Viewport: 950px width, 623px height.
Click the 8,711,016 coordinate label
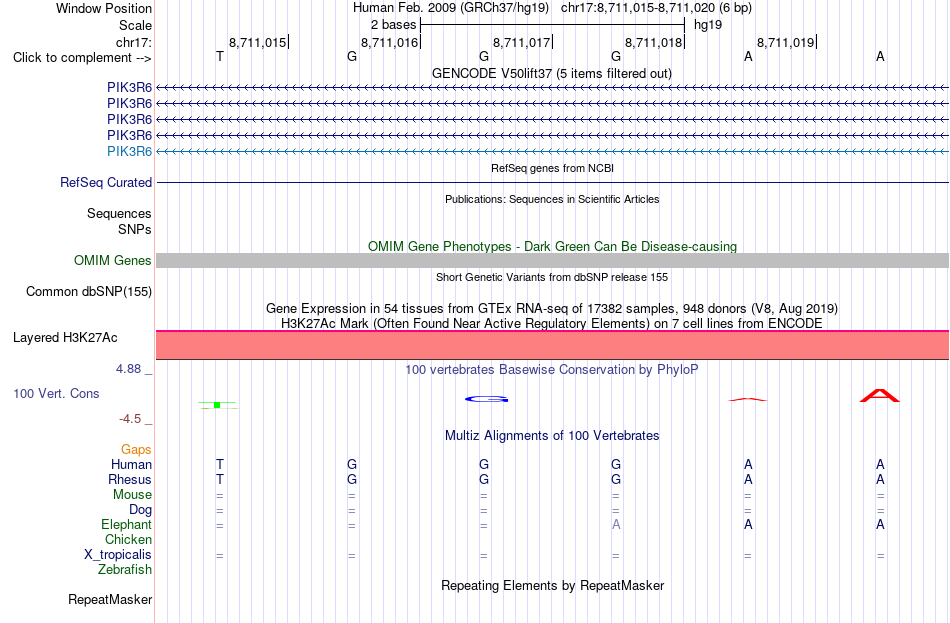[x=390, y=42]
